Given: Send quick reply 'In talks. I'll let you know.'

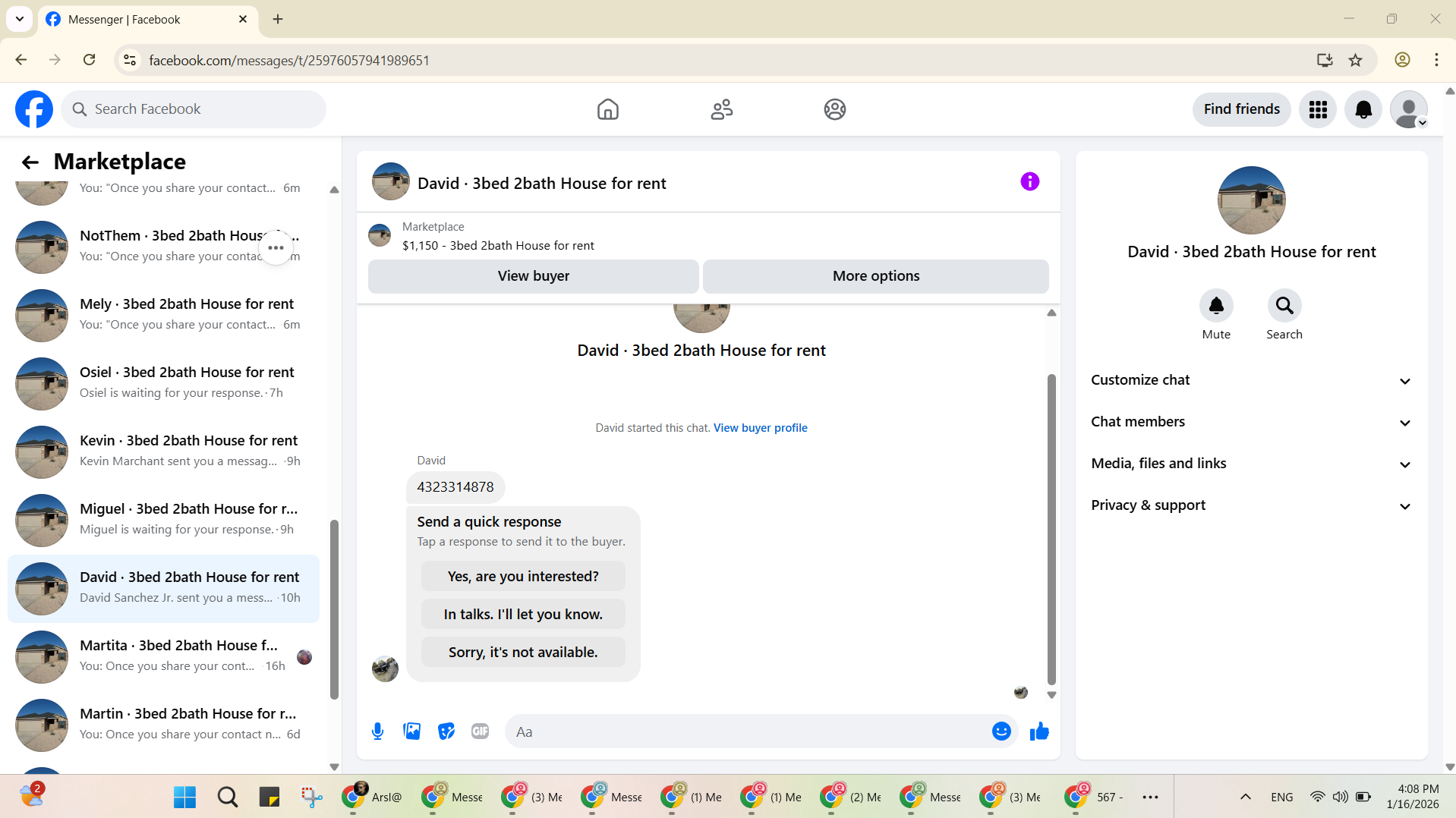Looking at the screenshot, I should point(523,615).
